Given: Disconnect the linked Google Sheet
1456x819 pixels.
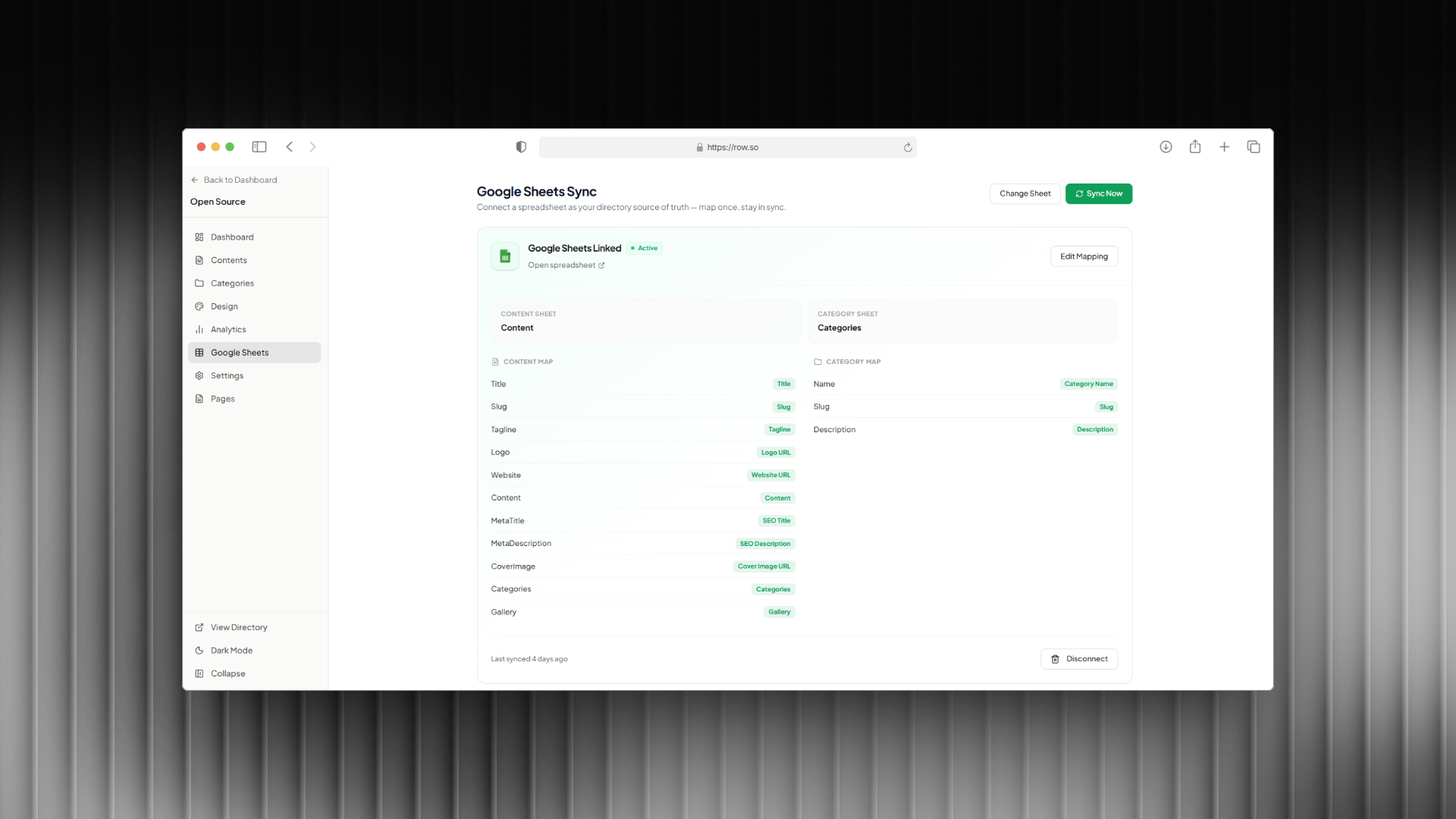Looking at the screenshot, I should point(1079,659).
